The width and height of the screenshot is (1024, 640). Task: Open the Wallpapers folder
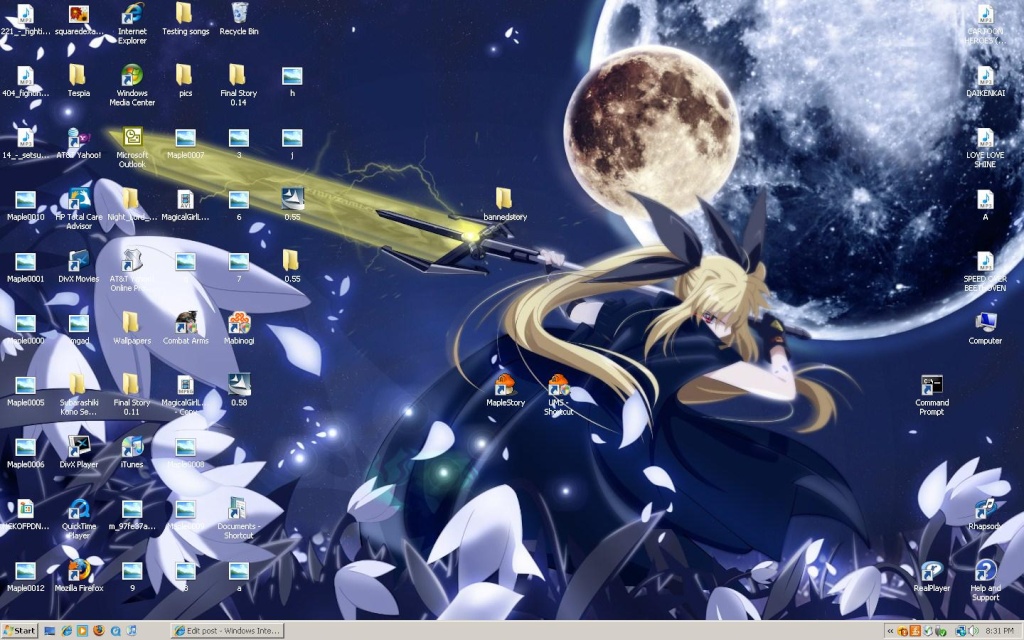tap(132, 328)
